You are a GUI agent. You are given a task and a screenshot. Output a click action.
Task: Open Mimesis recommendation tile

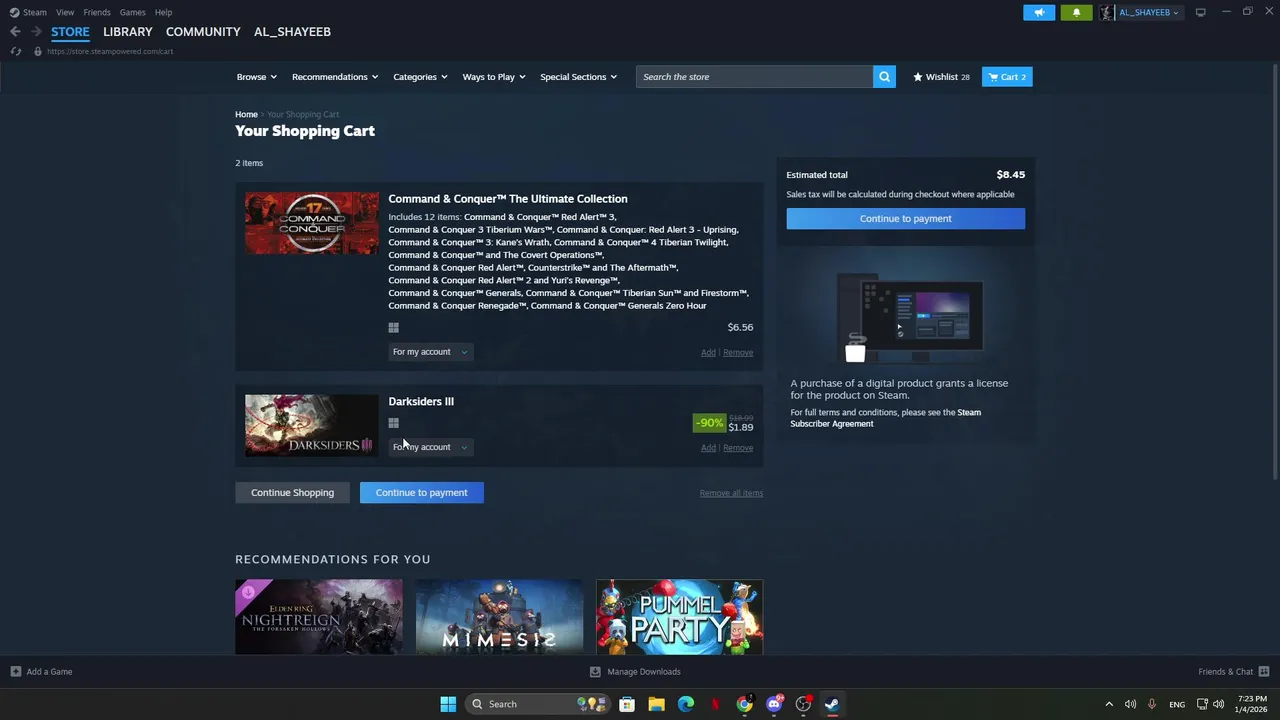[499, 617]
